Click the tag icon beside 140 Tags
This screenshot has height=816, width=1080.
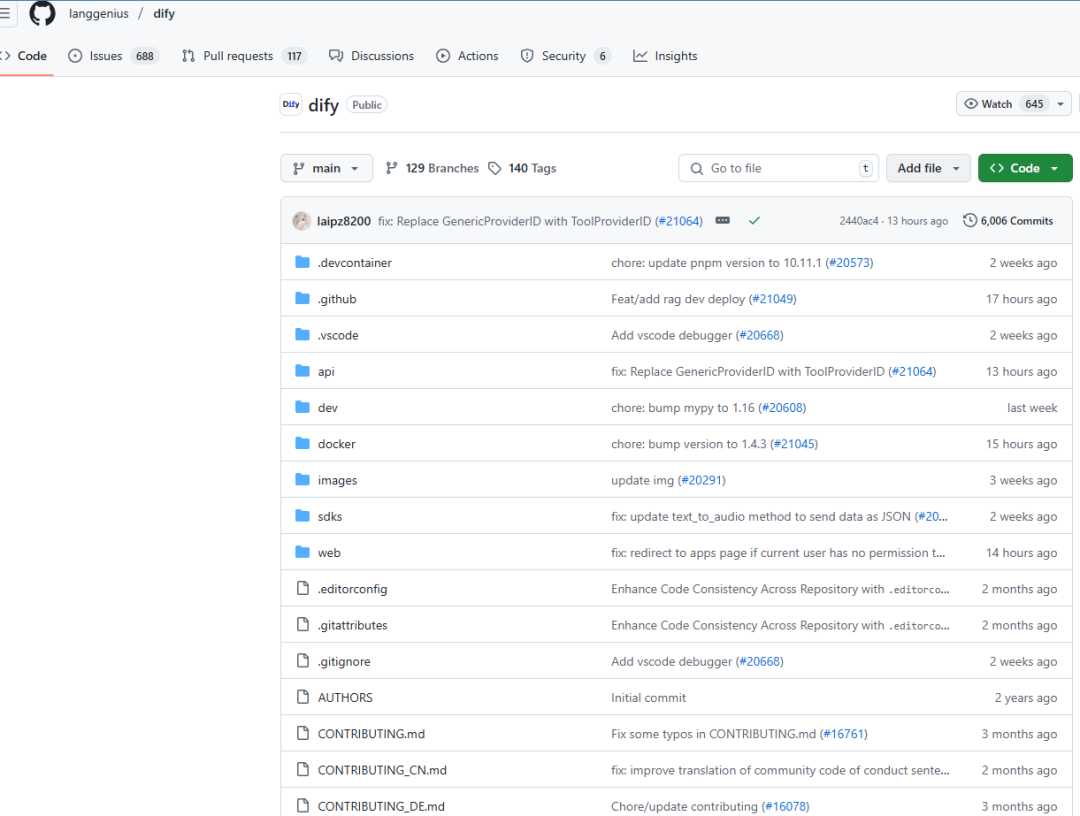tap(495, 168)
